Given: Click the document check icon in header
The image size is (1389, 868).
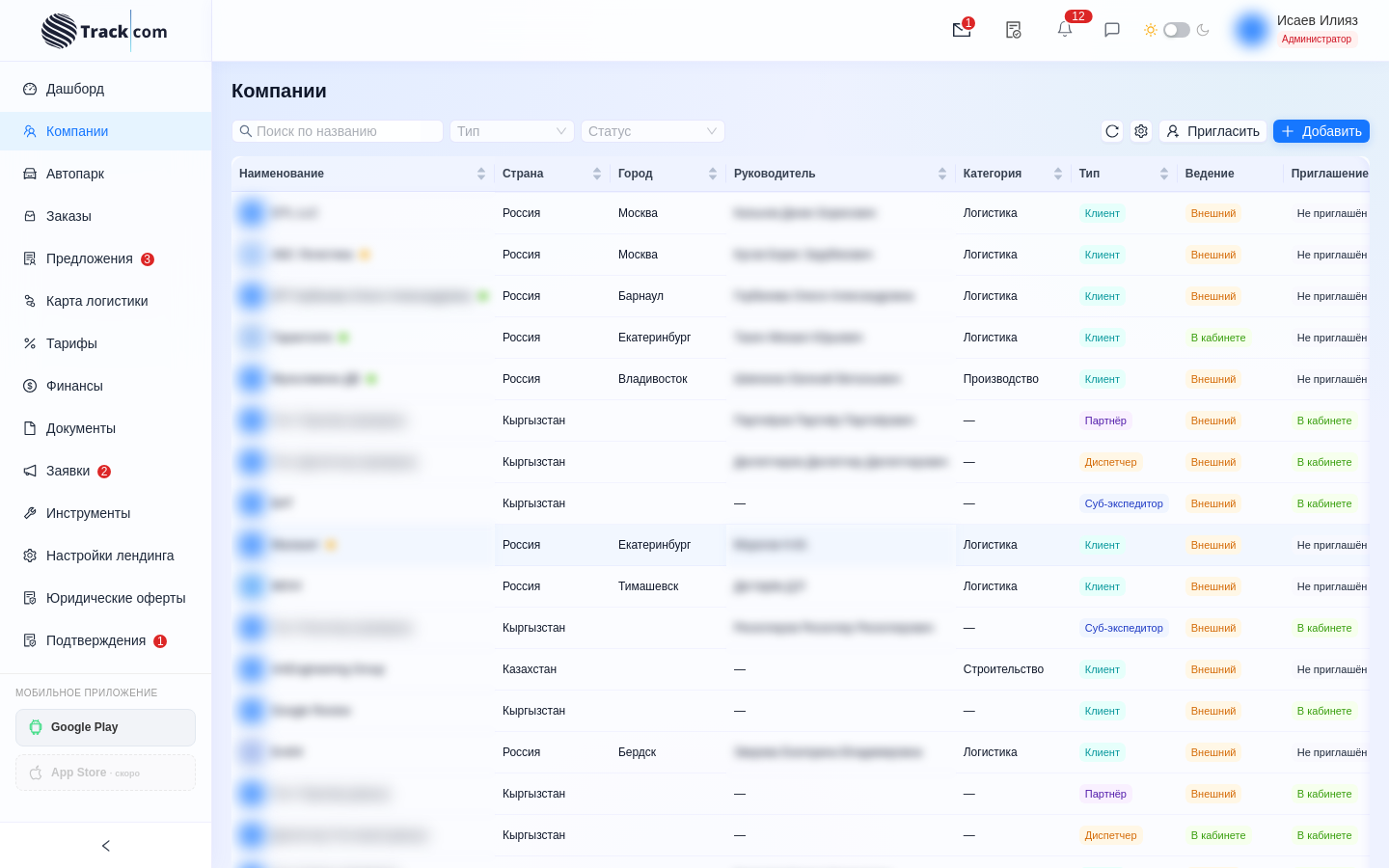Looking at the screenshot, I should click(x=1014, y=30).
